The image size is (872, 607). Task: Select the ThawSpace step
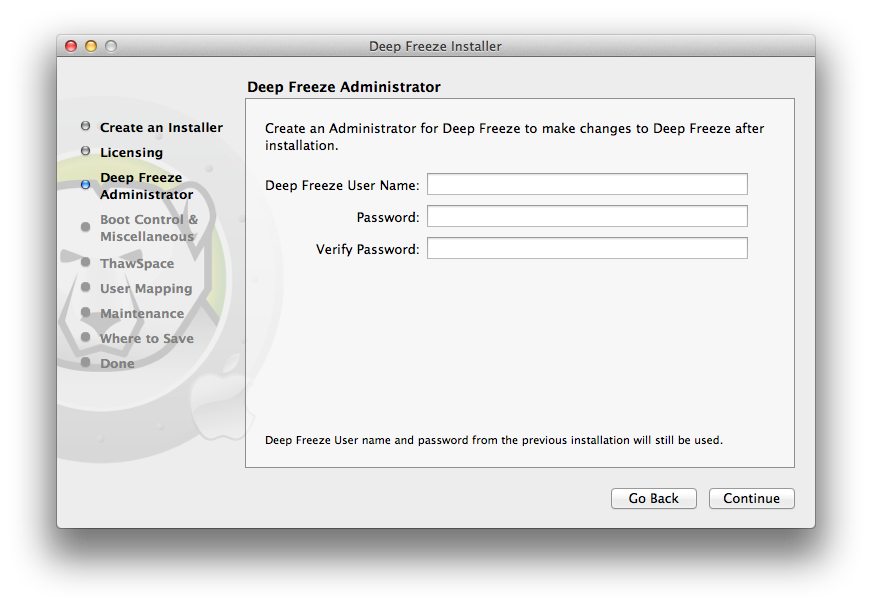[137, 263]
